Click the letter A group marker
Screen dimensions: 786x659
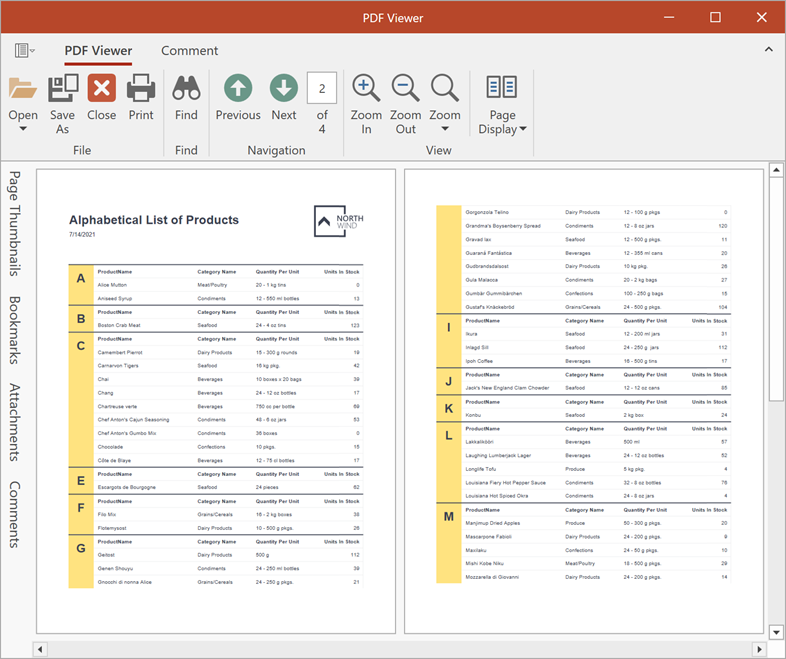pos(81,279)
